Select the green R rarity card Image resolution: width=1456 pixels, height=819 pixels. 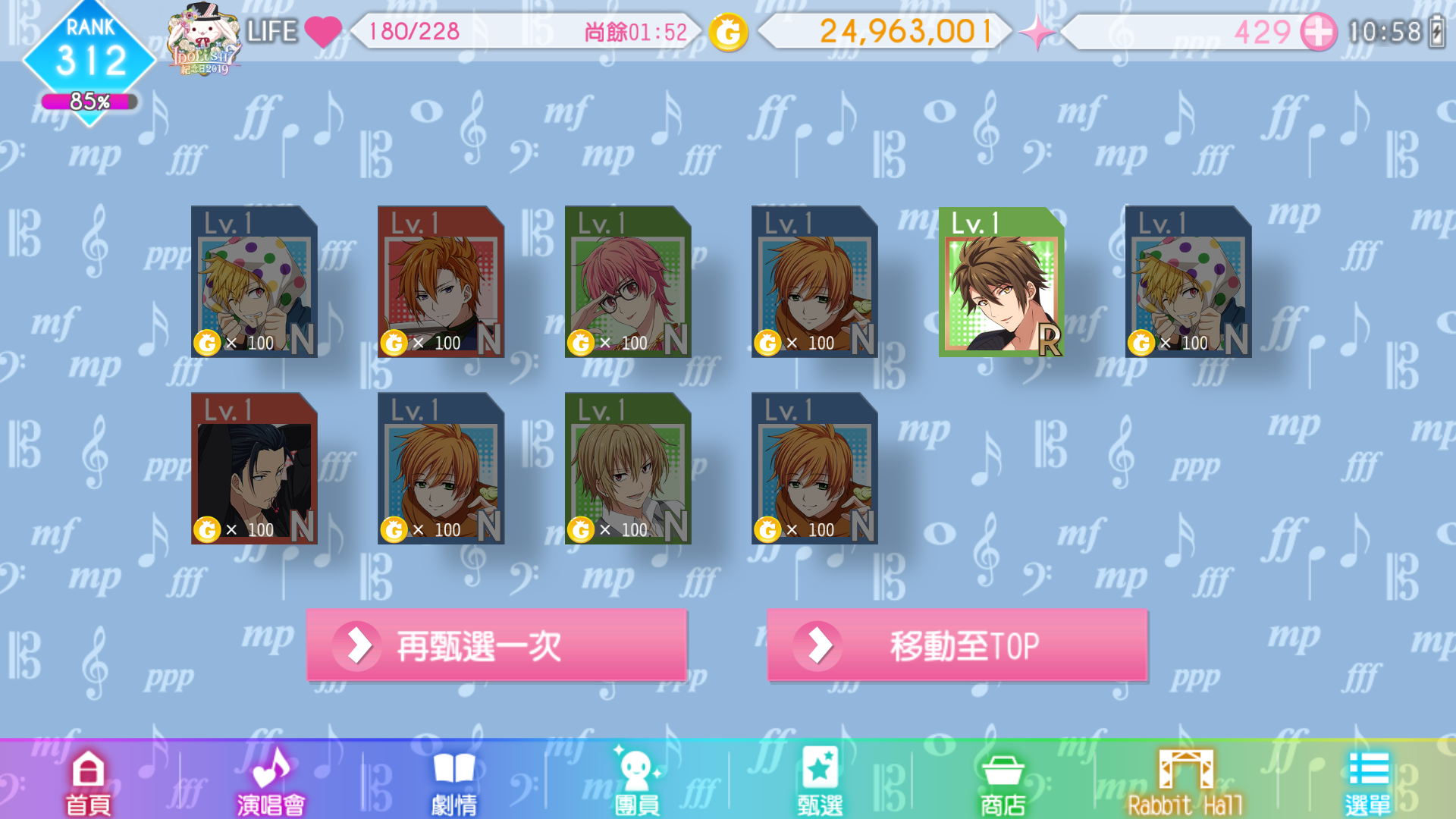(x=1002, y=282)
